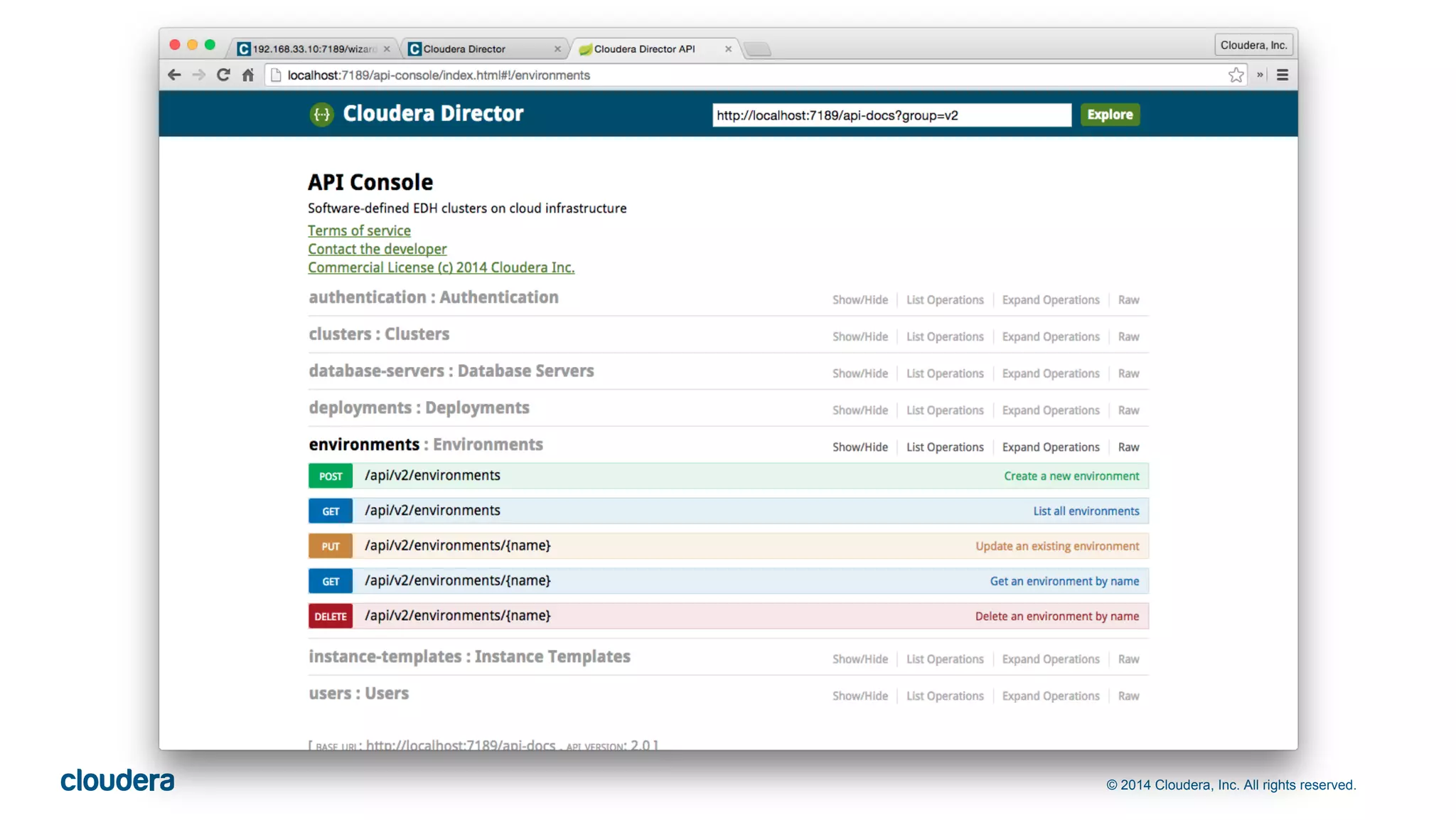Open the Commercial License 2014 Cloudera link

pyautogui.click(x=441, y=267)
